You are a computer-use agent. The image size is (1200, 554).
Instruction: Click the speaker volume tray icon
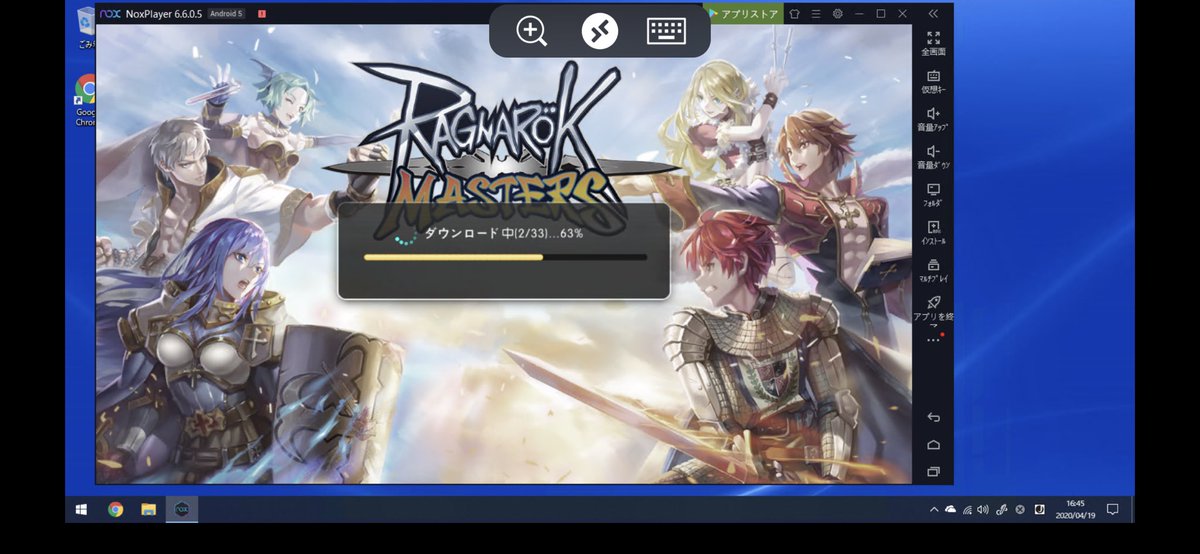pos(984,509)
